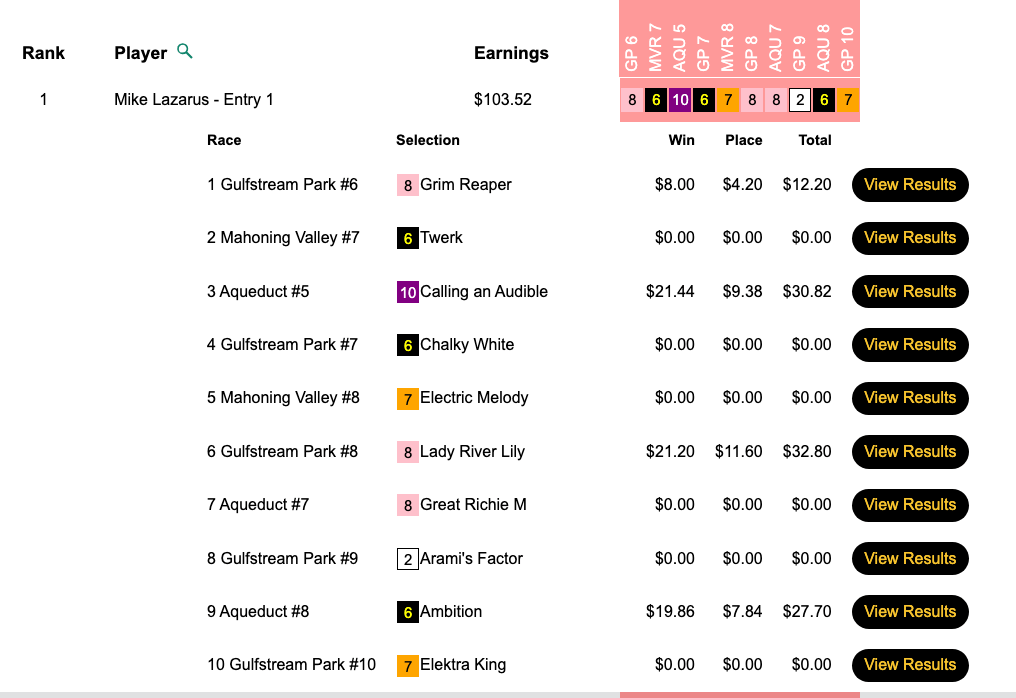
Task: Click the Rank column header
Action: [43, 53]
